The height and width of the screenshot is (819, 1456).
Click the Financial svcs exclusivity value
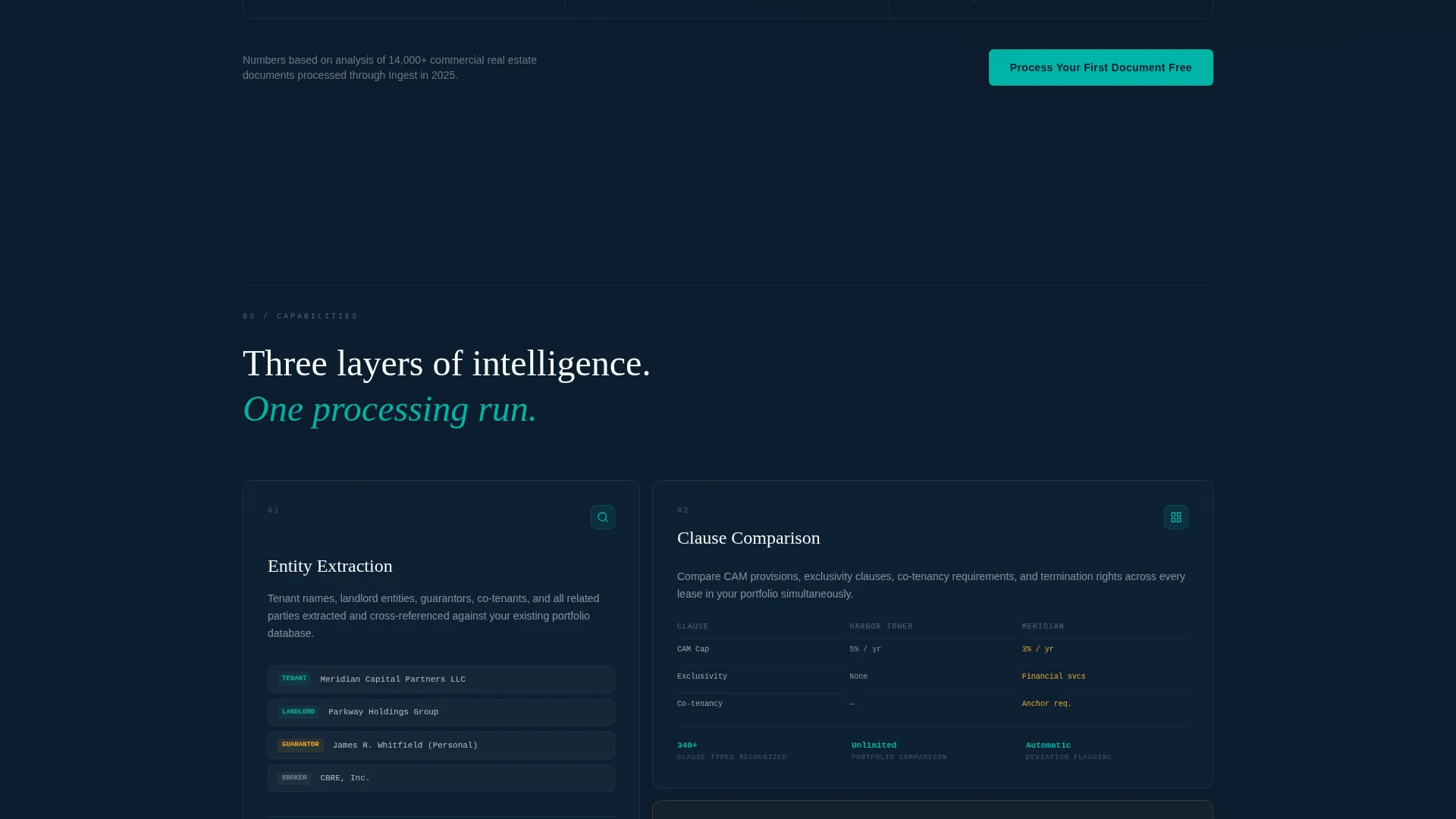point(1053,676)
